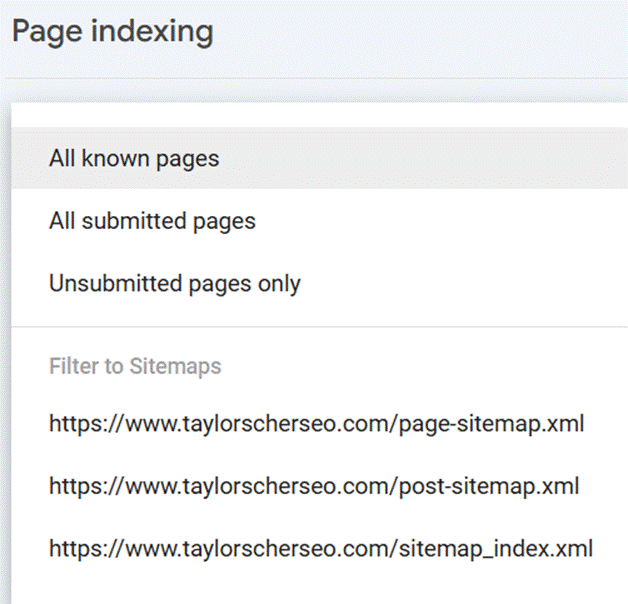Click the word 'indexing' in the title

tap(152, 32)
